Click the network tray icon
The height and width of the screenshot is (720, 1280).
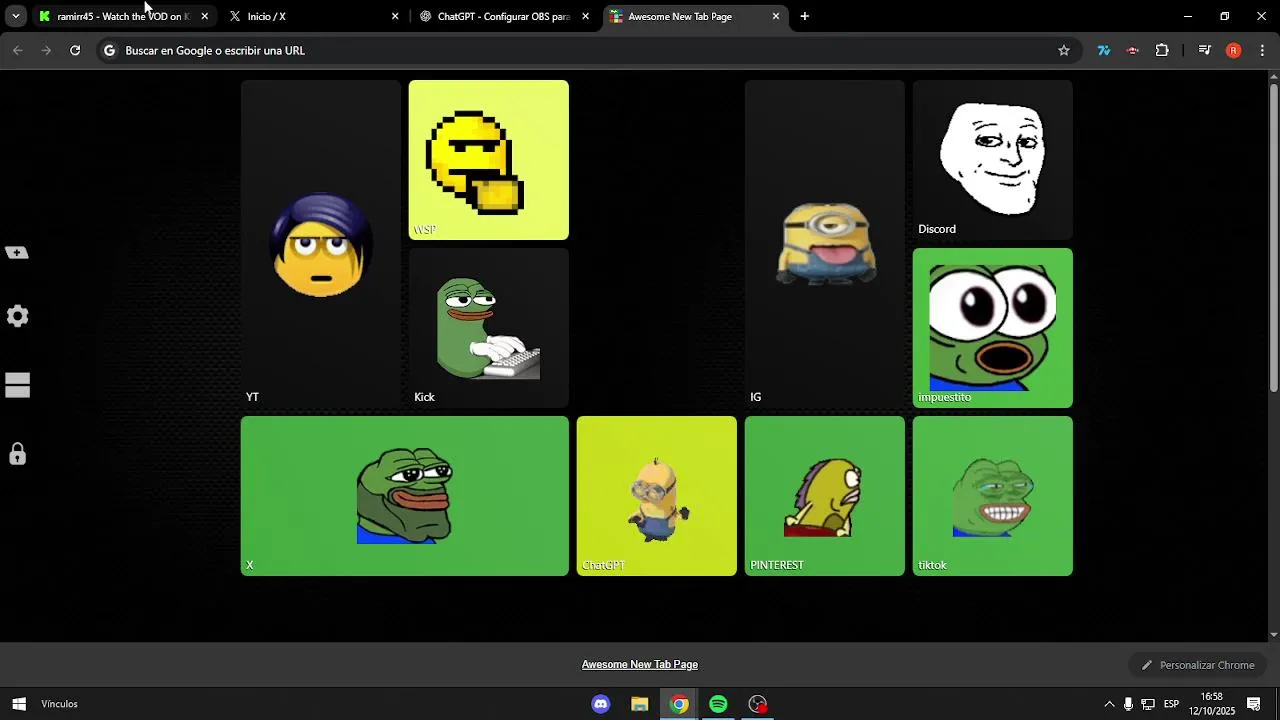pyautogui.click(x=1148, y=704)
